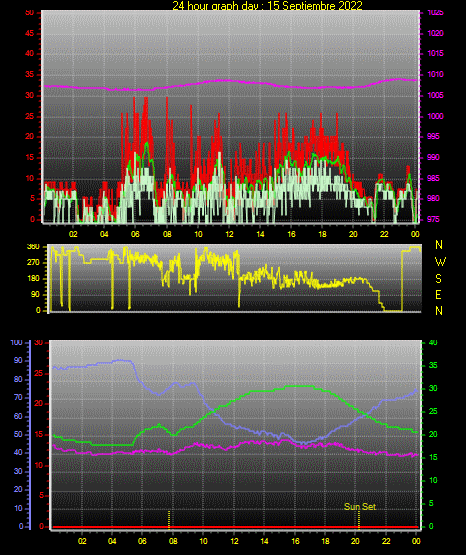
Task: Click the 180 wind direction axis label
Action: 34,279
